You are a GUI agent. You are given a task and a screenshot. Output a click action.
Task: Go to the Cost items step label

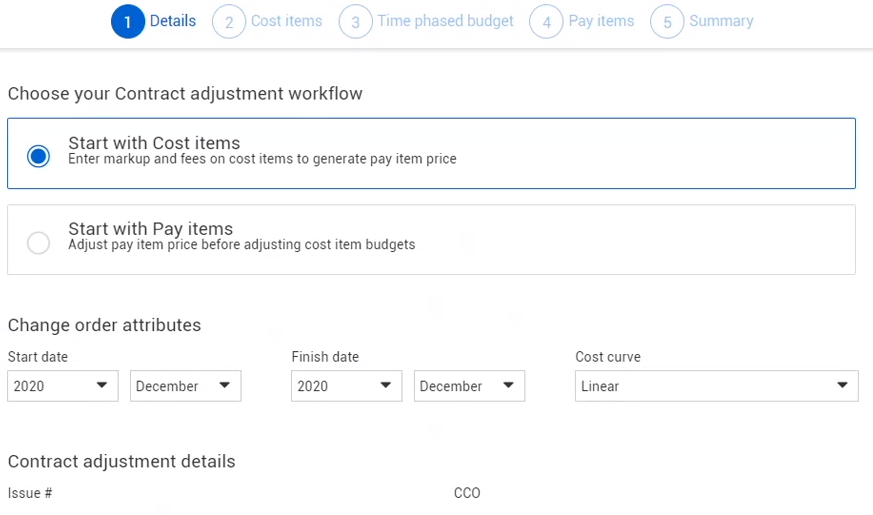[286, 21]
